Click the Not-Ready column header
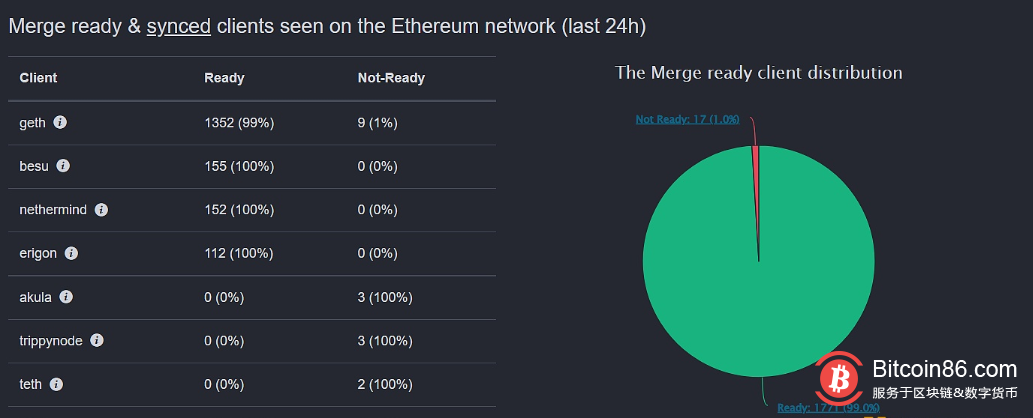Image resolution: width=1033 pixels, height=418 pixels. 391,78
